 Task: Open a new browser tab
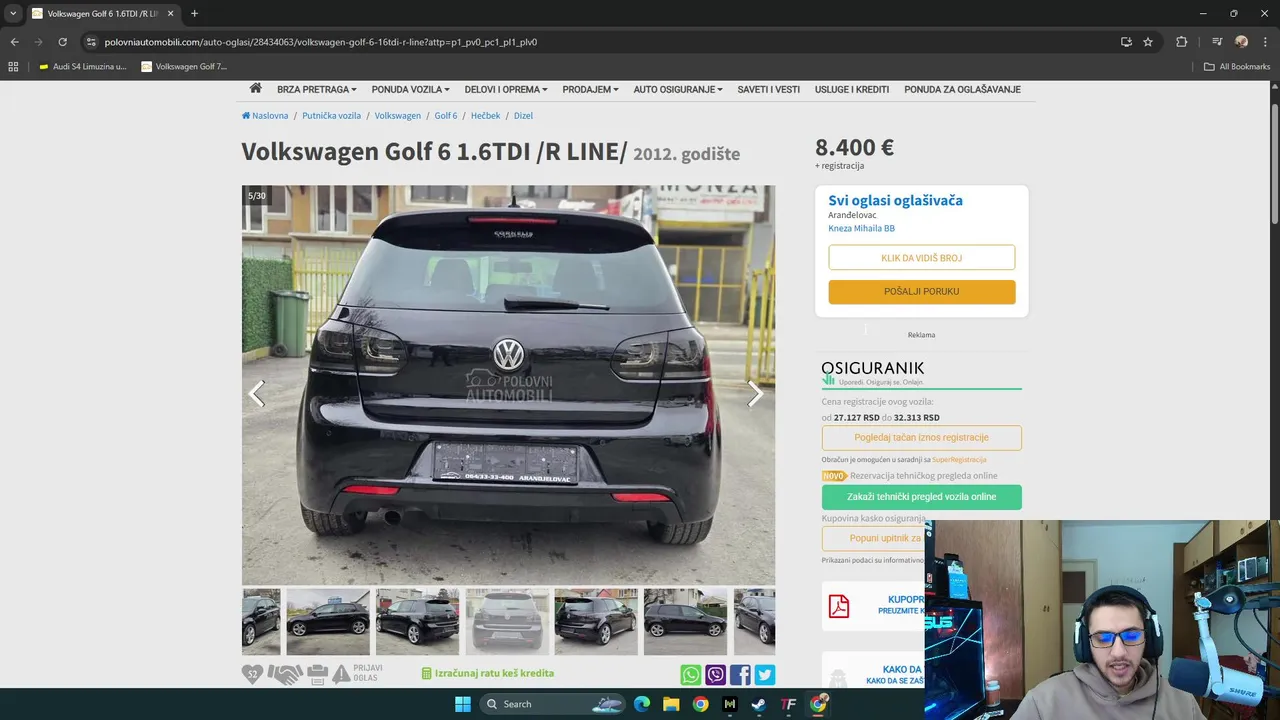pyautogui.click(x=194, y=14)
